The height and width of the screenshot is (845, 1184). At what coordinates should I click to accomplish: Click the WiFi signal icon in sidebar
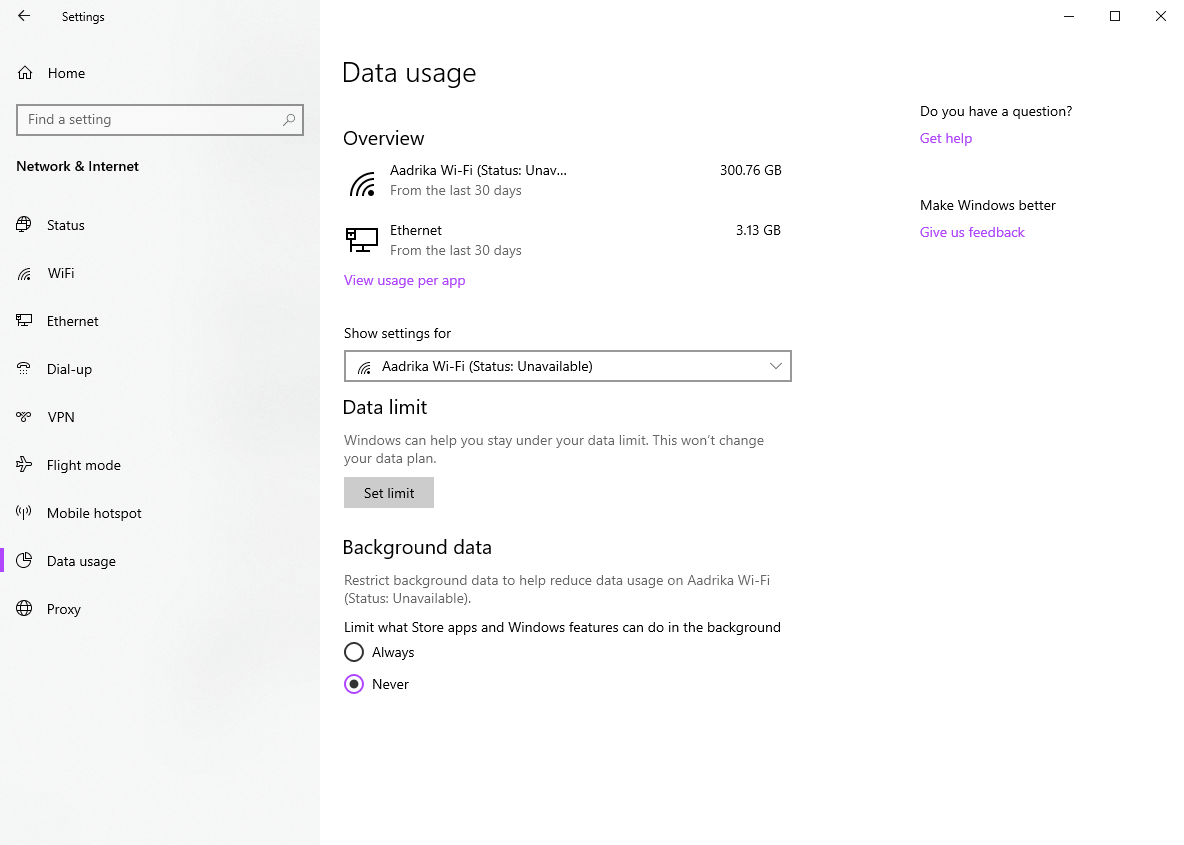tap(24, 273)
